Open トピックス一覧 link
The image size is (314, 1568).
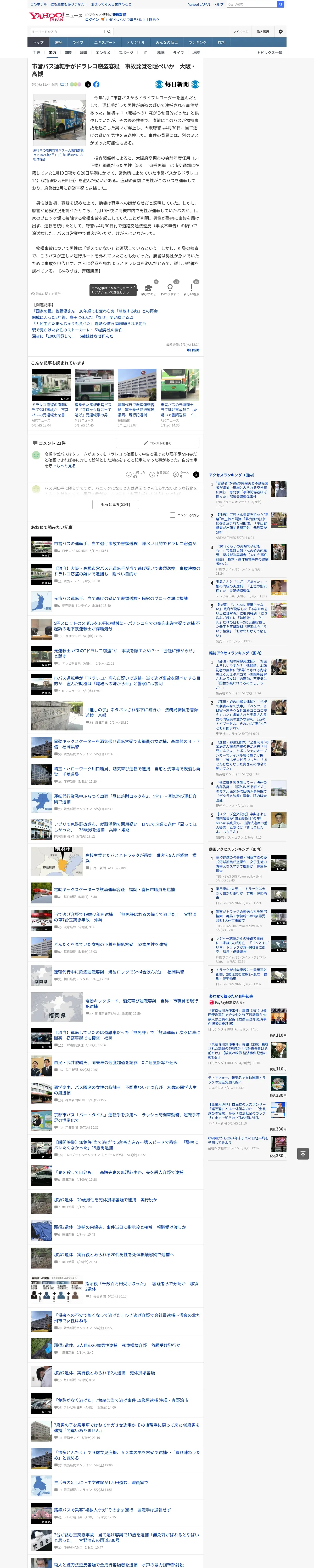click(x=270, y=53)
